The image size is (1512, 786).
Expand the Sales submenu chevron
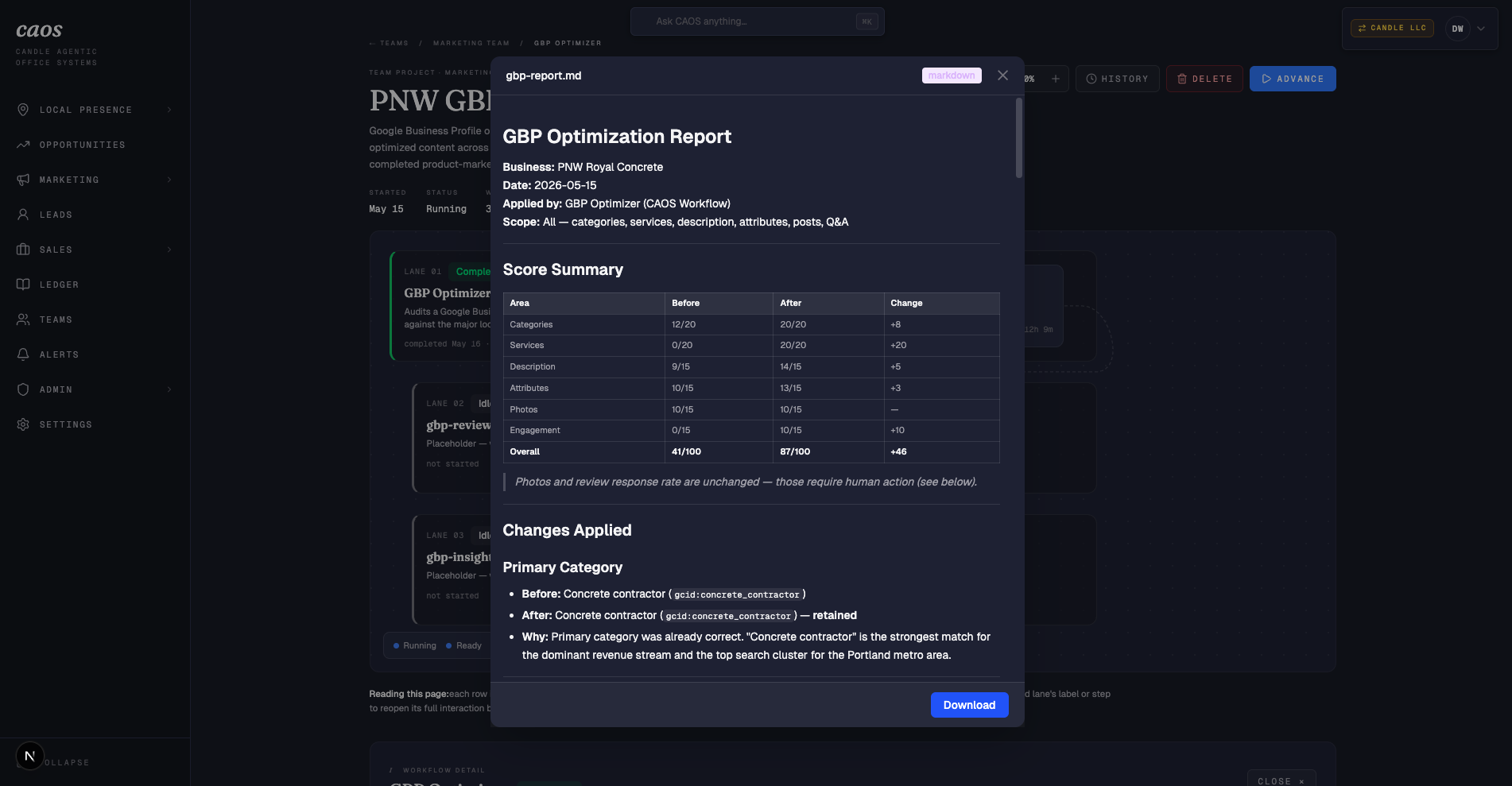point(169,250)
